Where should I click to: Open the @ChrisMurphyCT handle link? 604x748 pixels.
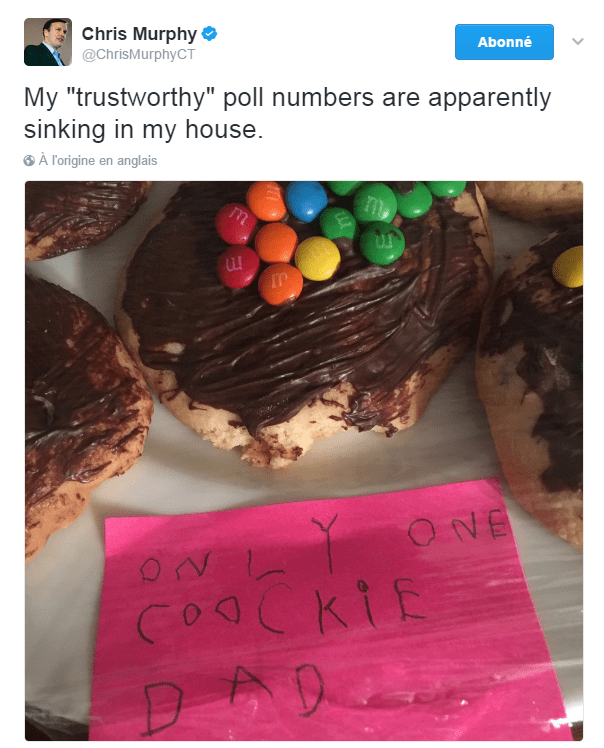tap(138, 54)
